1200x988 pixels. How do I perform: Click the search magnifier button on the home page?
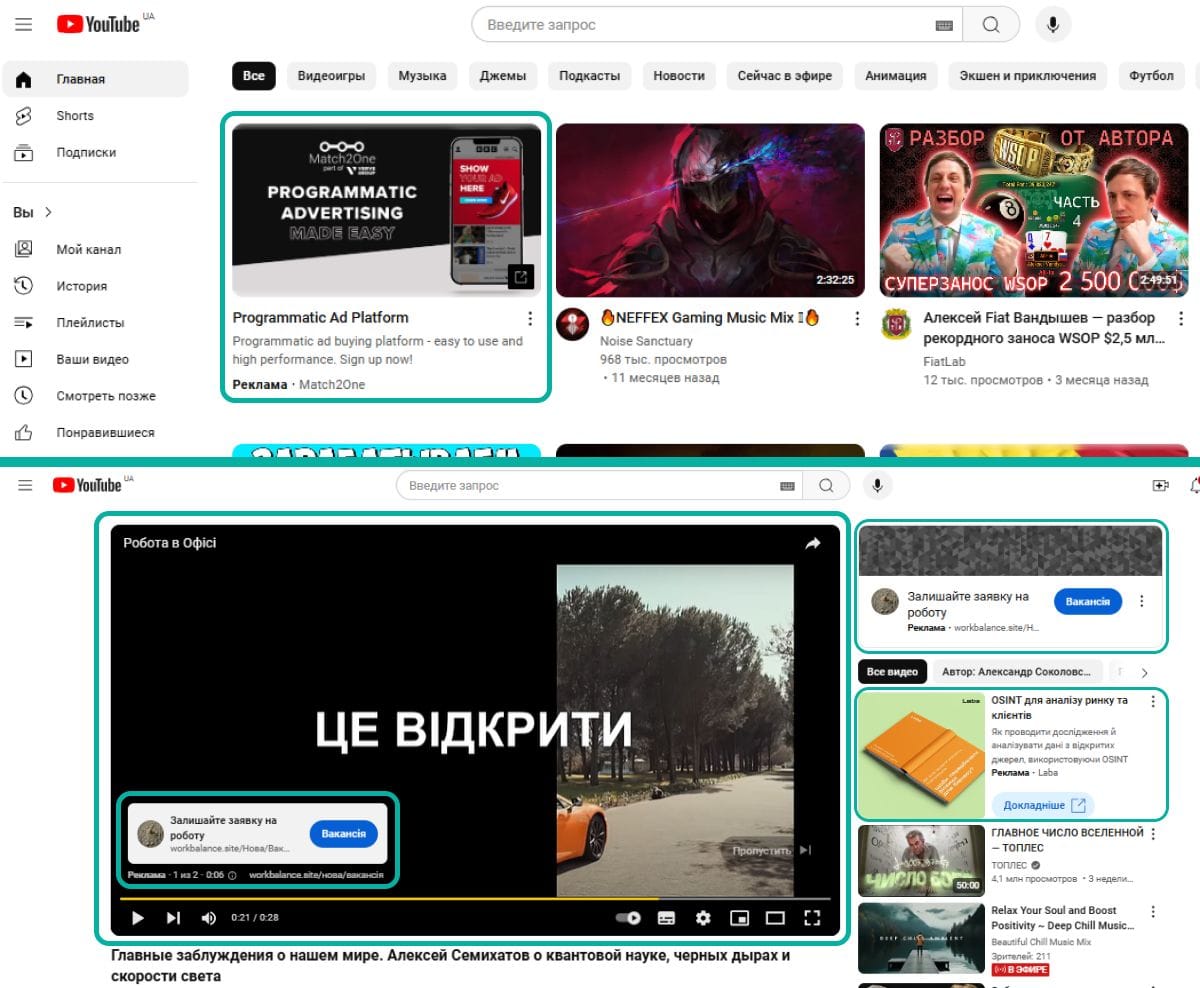pyautogui.click(x=991, y=24)
